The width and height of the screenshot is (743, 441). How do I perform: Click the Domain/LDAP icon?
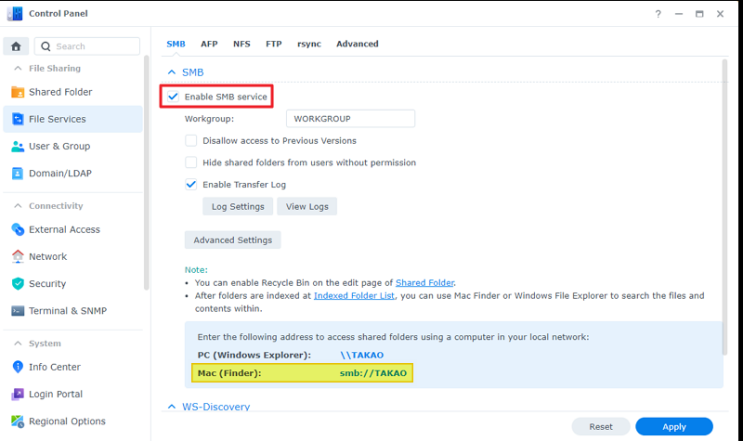[18, 173]
